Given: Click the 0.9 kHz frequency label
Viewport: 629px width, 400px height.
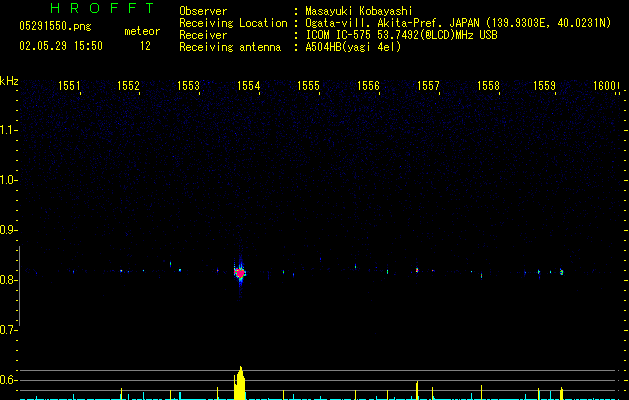Looking at the screenshot, I should (8, 230).
